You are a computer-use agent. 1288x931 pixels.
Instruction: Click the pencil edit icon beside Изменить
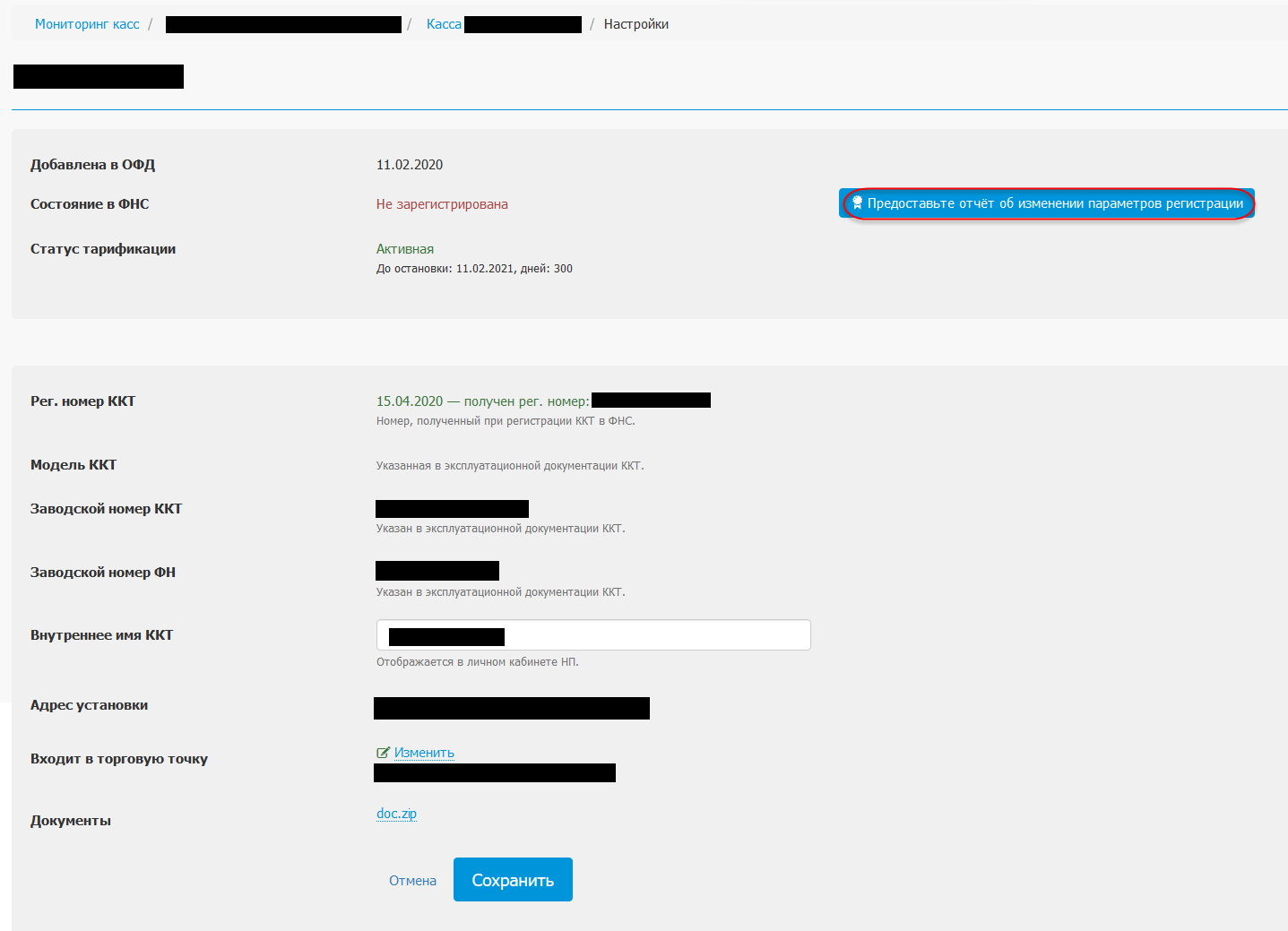[383, 753]
